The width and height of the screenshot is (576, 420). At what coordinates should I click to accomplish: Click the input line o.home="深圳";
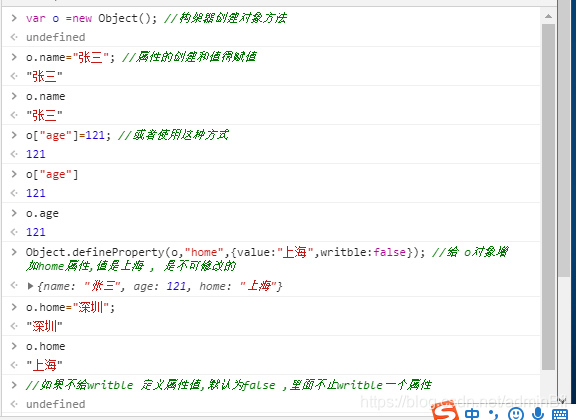(70, 307)
